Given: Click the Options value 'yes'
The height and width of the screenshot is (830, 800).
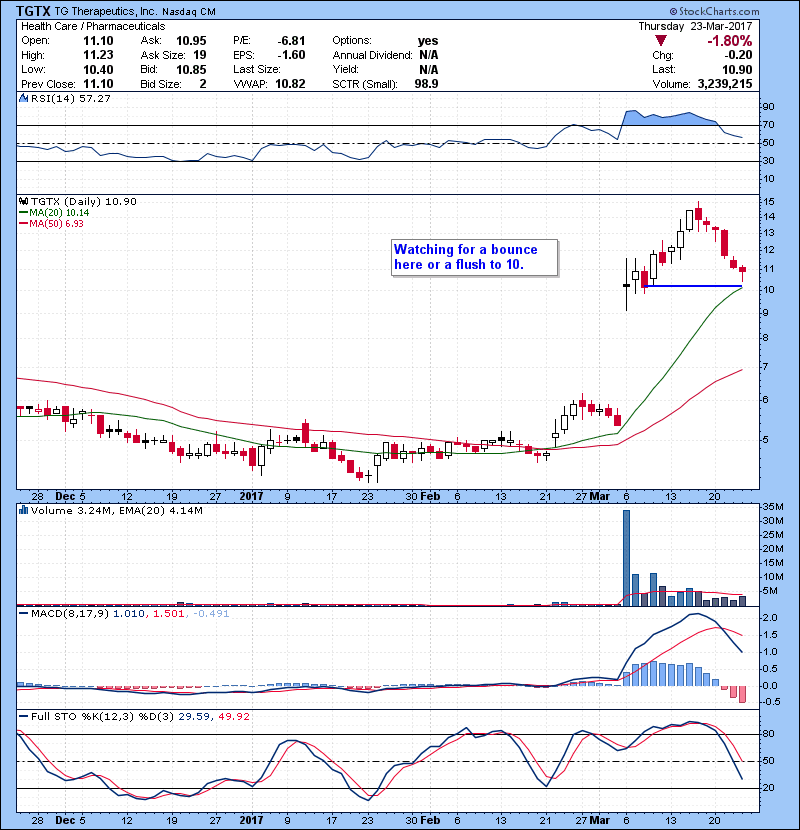Looking at the screenshot, I should (428, 41).
